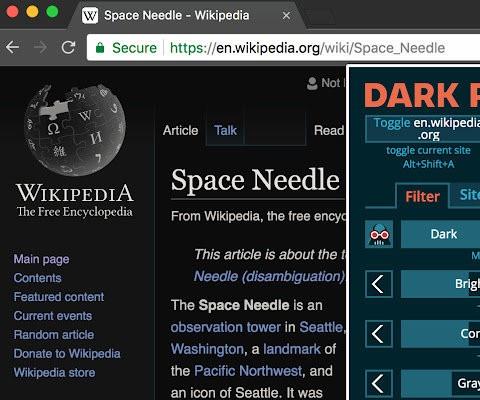Click the macOS yellow minimize button
The height and width of the screenshot is (400, 480).
32,11
